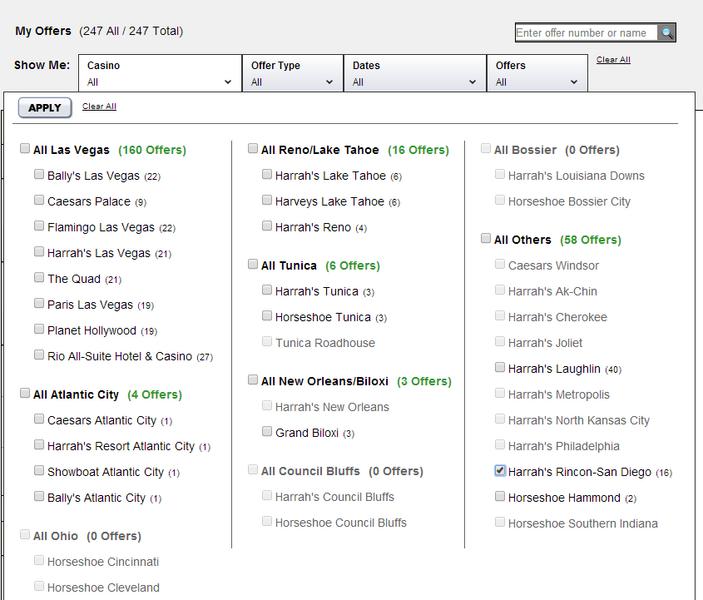Check Harveys Lake Tahoe checkbox
This screenshot has width=703, height=600.
(x=267, y=200)
